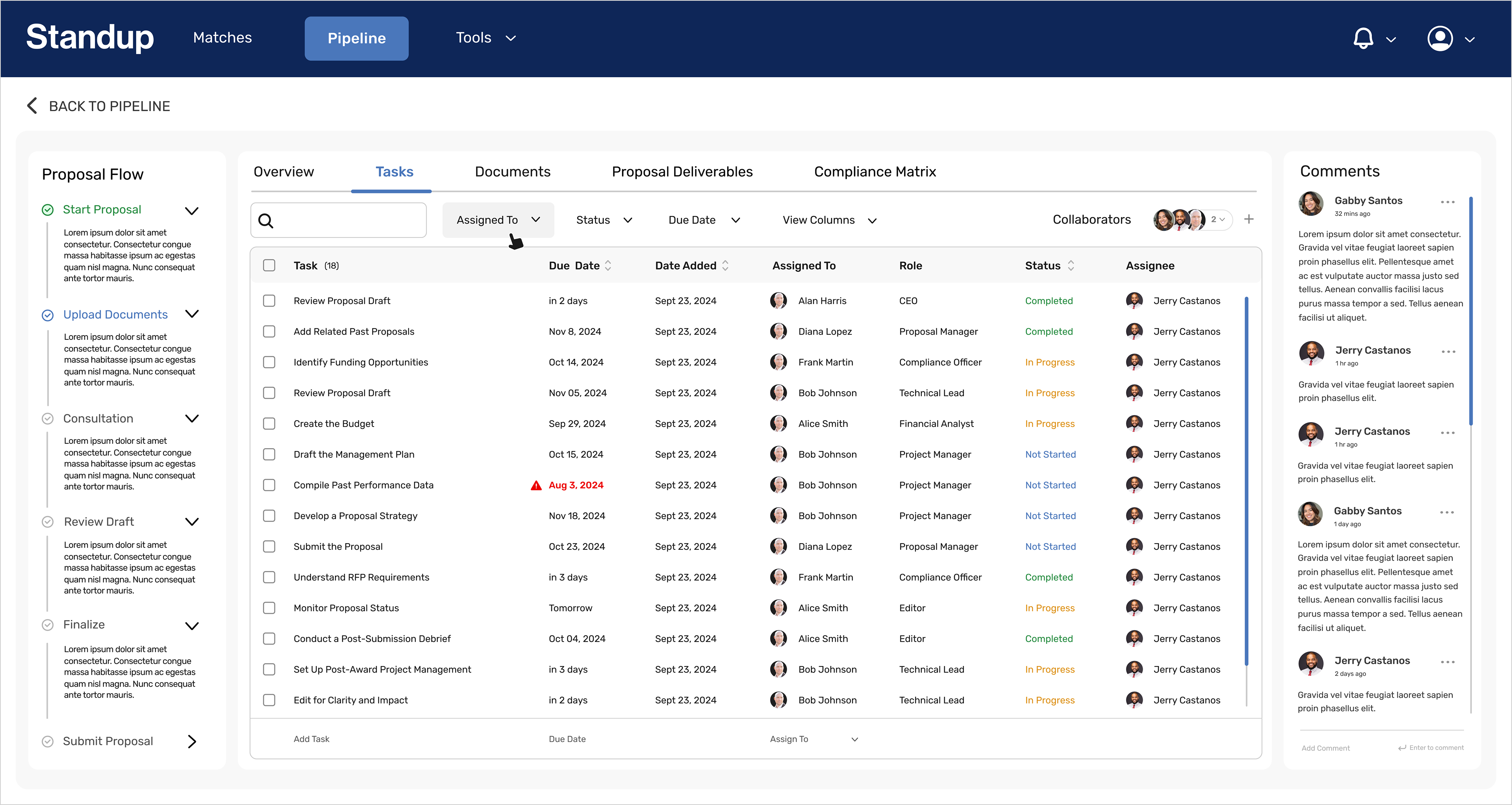Viewport: 1512px width, 805px height.
Task: Click the Matches navigation link
Action: point(222,37)
